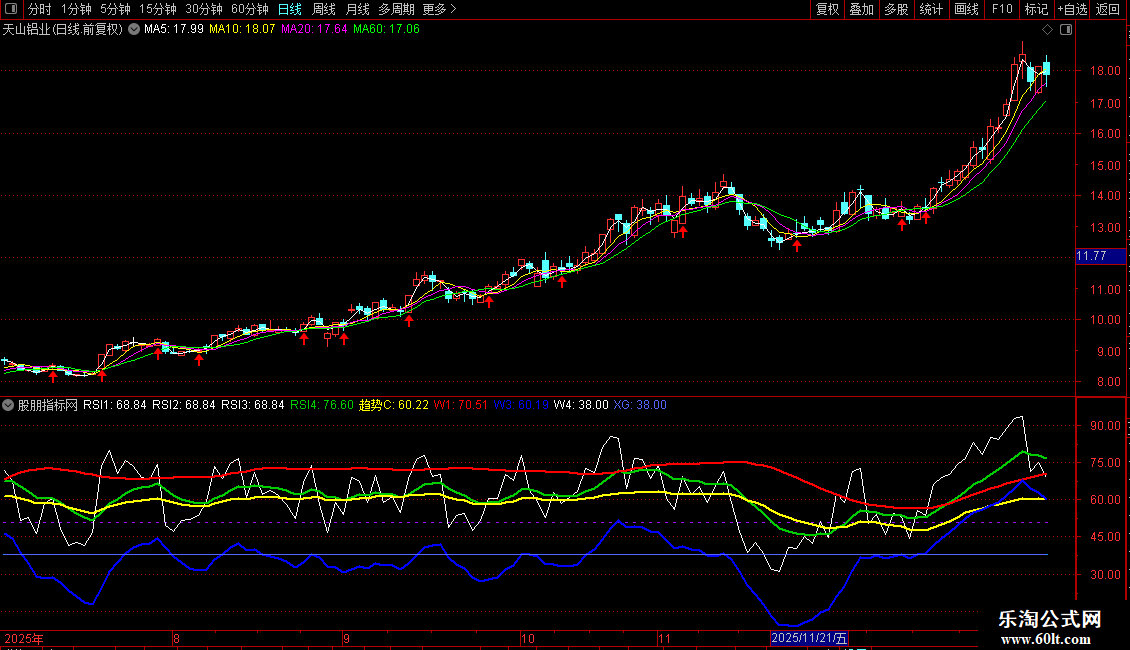Select the 日线 daily chart tab
The width and height of the screenshot is (1130, 650).
point(290,9)
